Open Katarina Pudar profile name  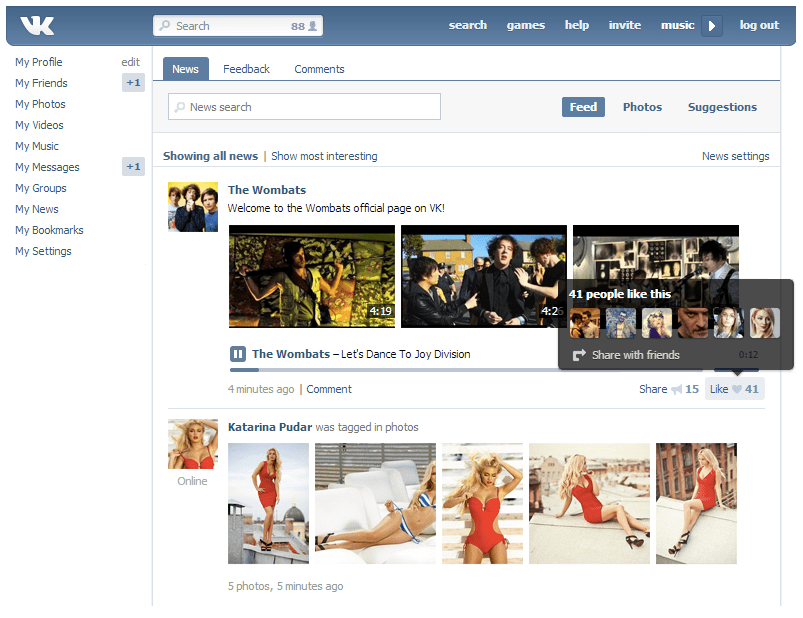(x=270, y=427)
